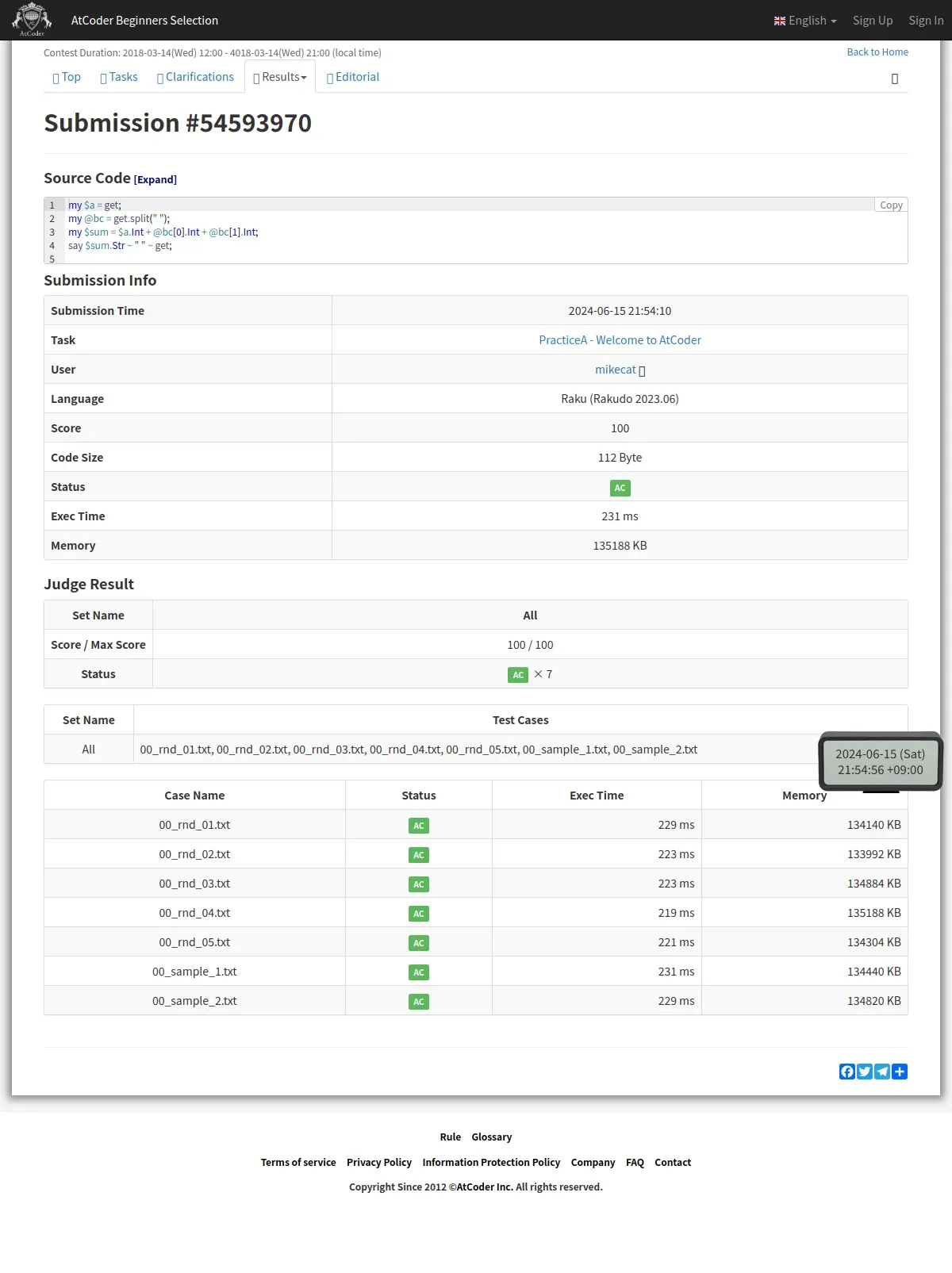
Task: Click the AC badge for 00_sample_2.txt
Action: point(419,1002)
